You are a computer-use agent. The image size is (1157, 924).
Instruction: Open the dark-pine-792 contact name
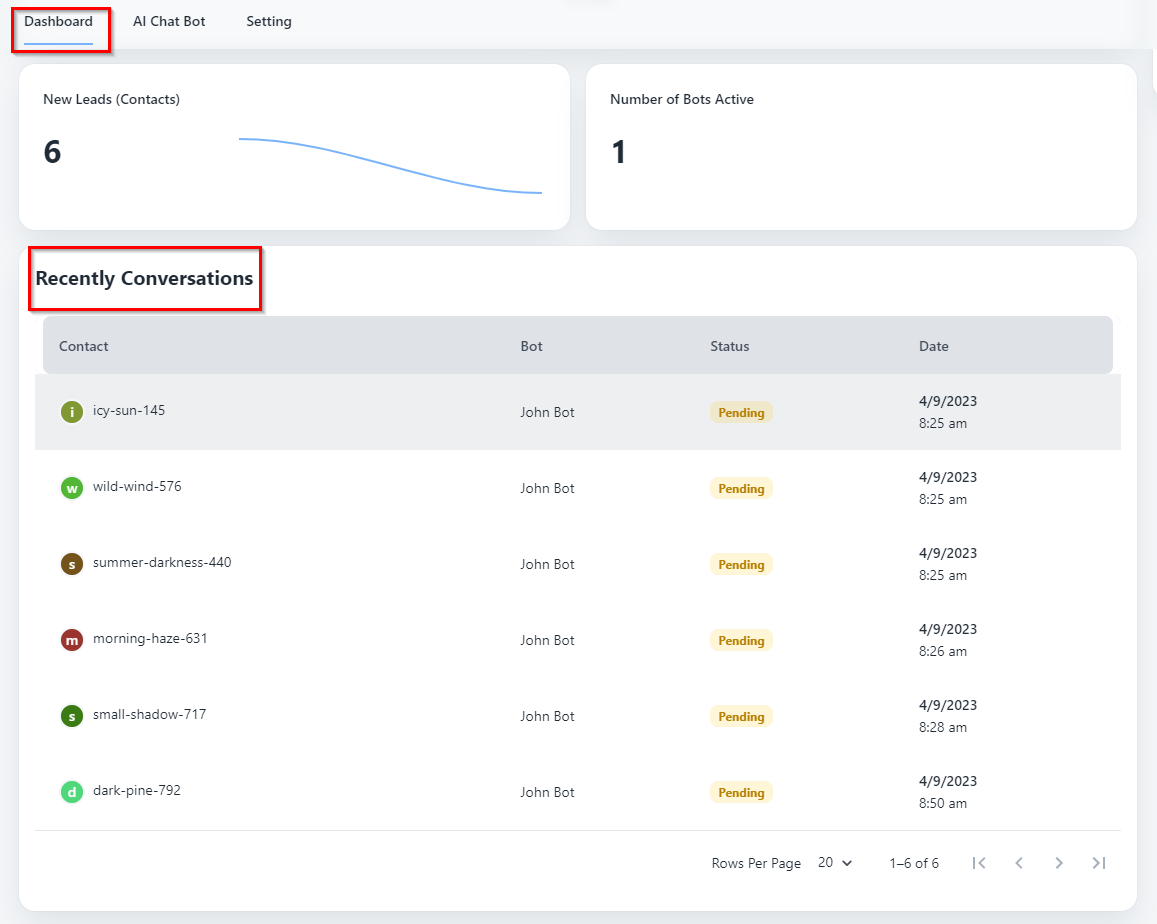[x=137, y=791]
